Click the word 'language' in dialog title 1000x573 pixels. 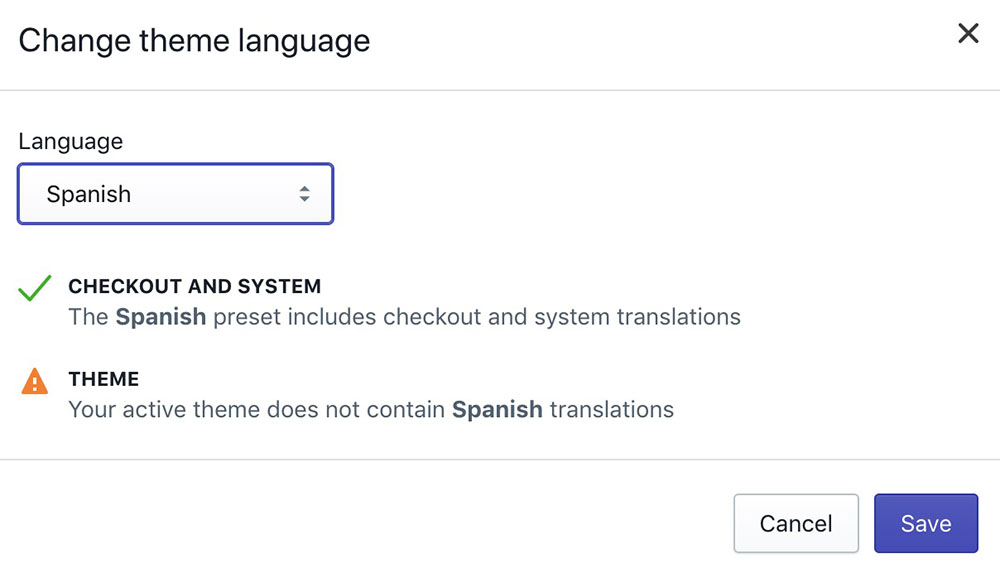(304, 42)
